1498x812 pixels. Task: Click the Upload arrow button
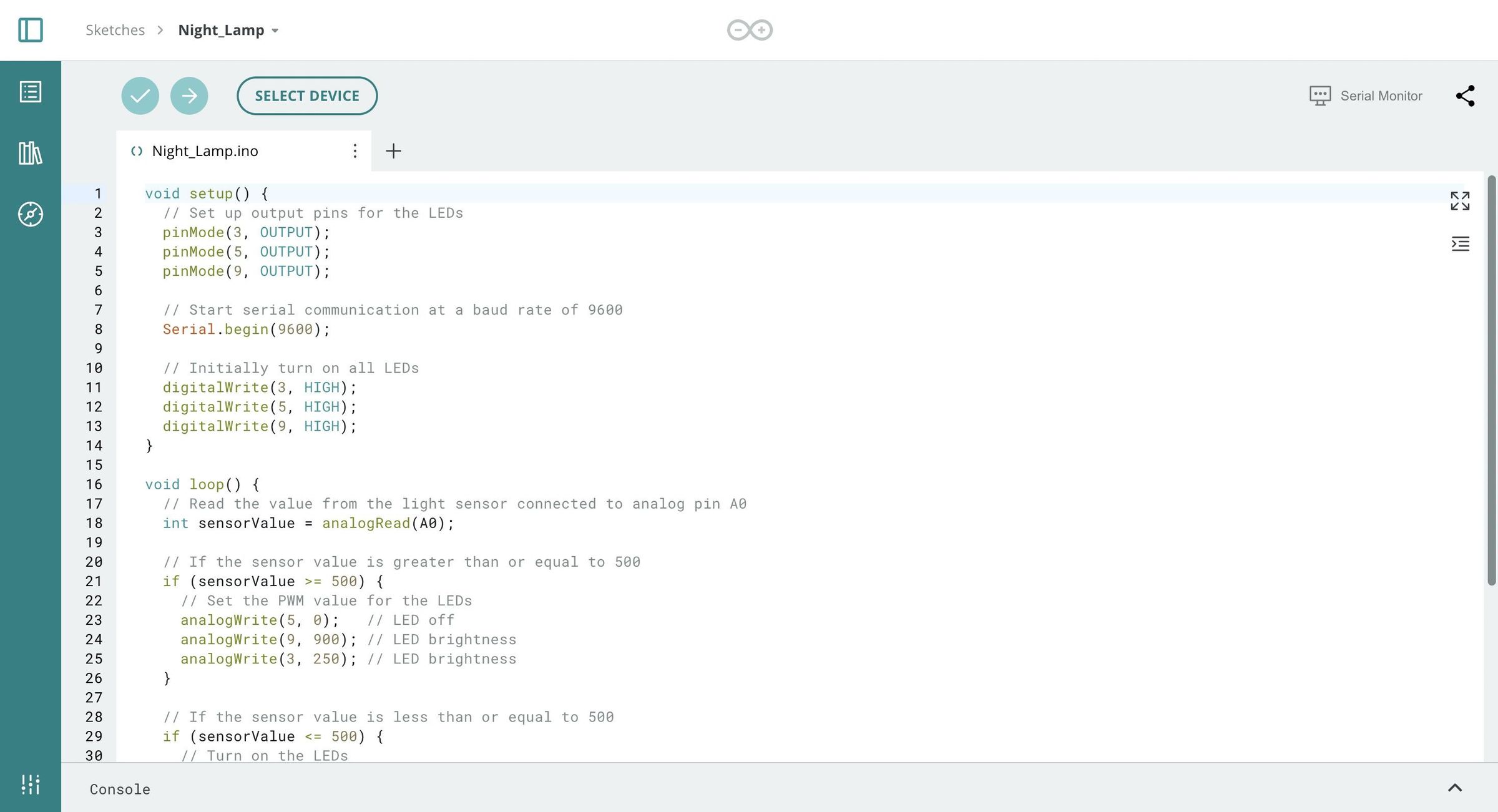pyautogui.click(x=189, y=95)
